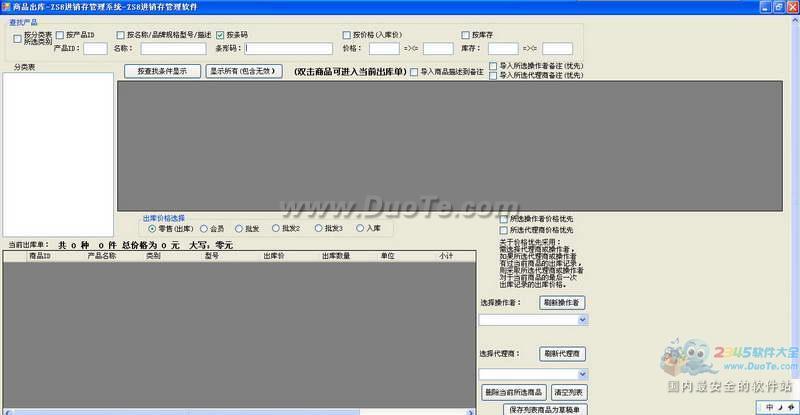The image size is (800, 415).
Task: Pick the 批发2 price option
Action: (276, 228)
